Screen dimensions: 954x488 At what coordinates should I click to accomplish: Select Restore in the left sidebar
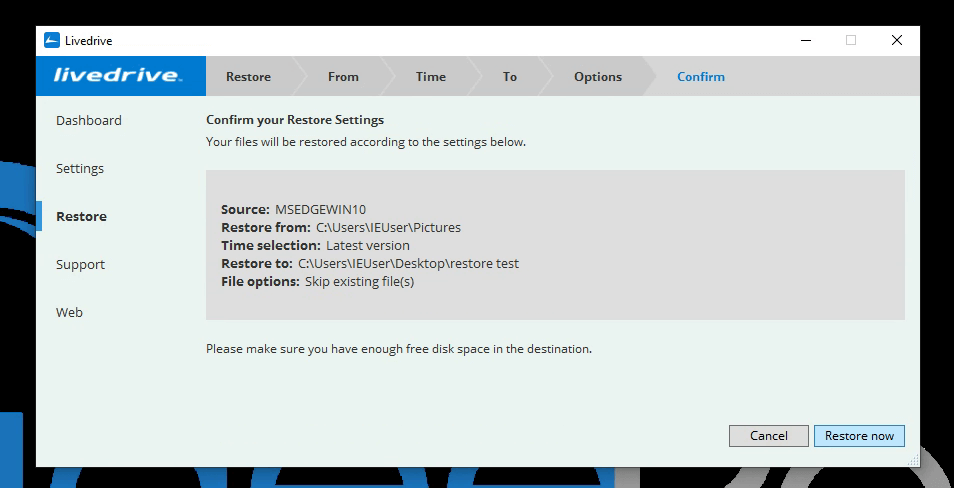tap(81, 217)
